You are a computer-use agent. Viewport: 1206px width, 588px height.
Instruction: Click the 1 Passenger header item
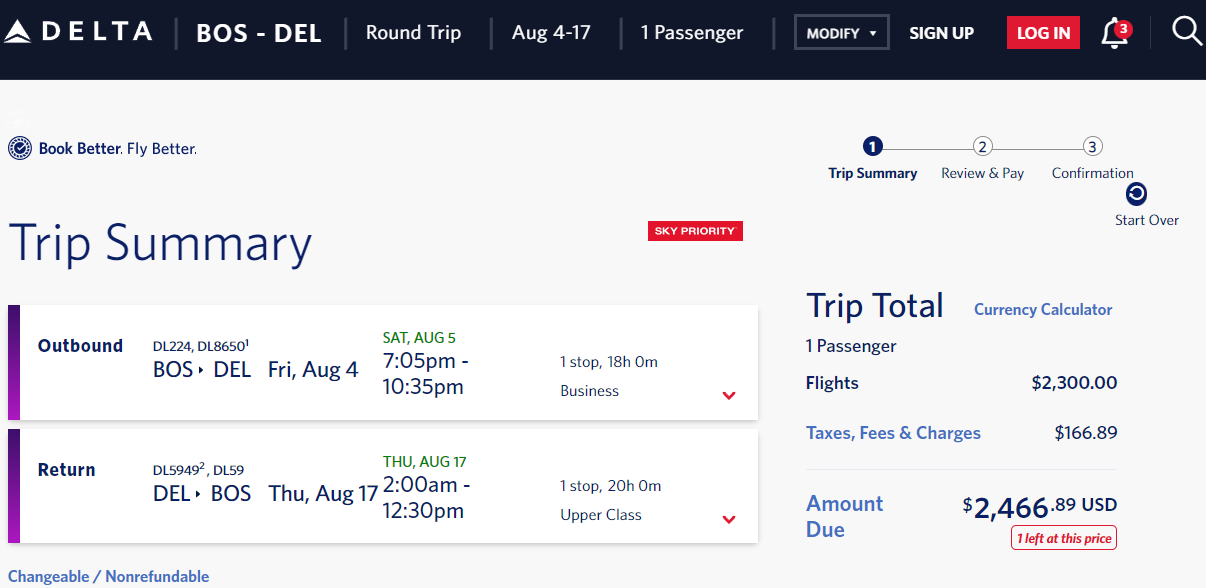pos(692,33)
